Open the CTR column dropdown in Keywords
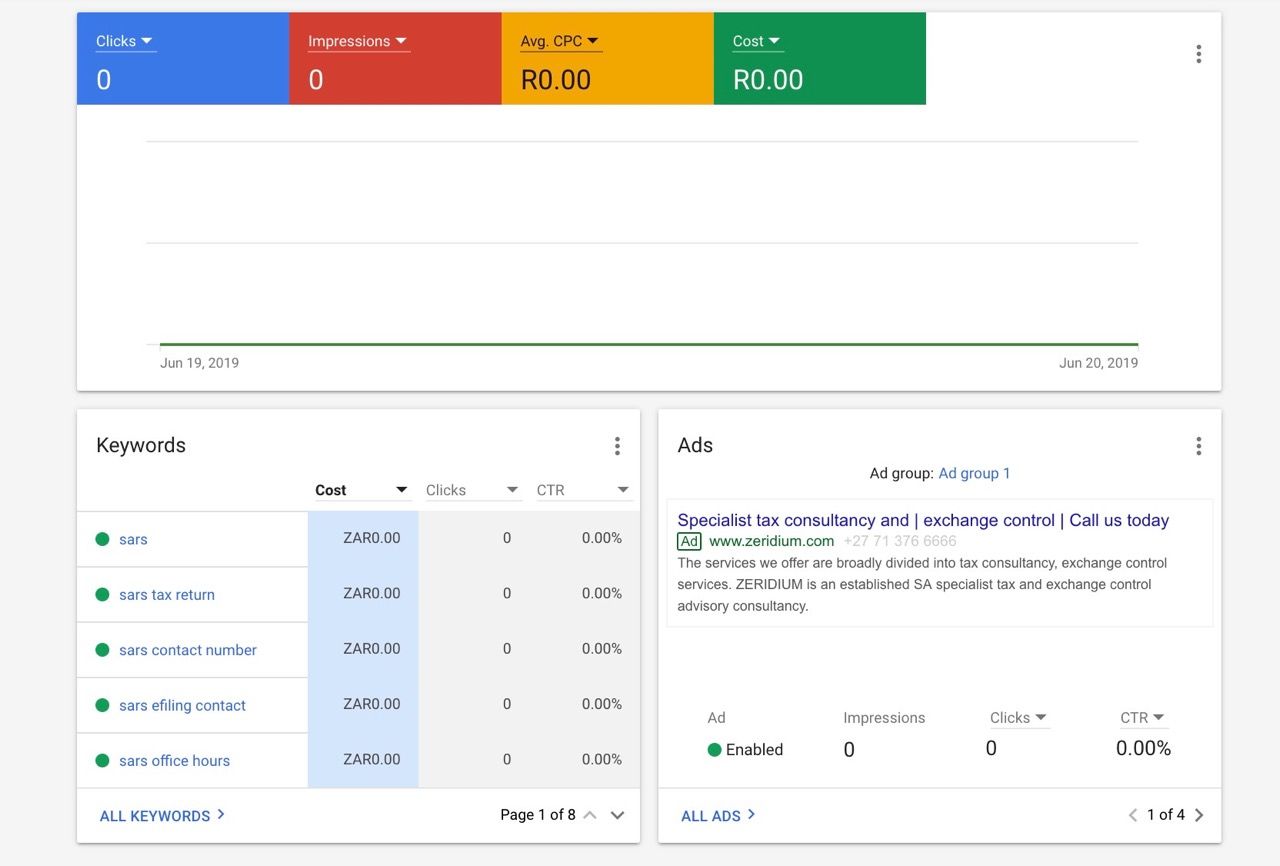Image resolution: width=1280 pixels, height=866 pixels. 583,490
